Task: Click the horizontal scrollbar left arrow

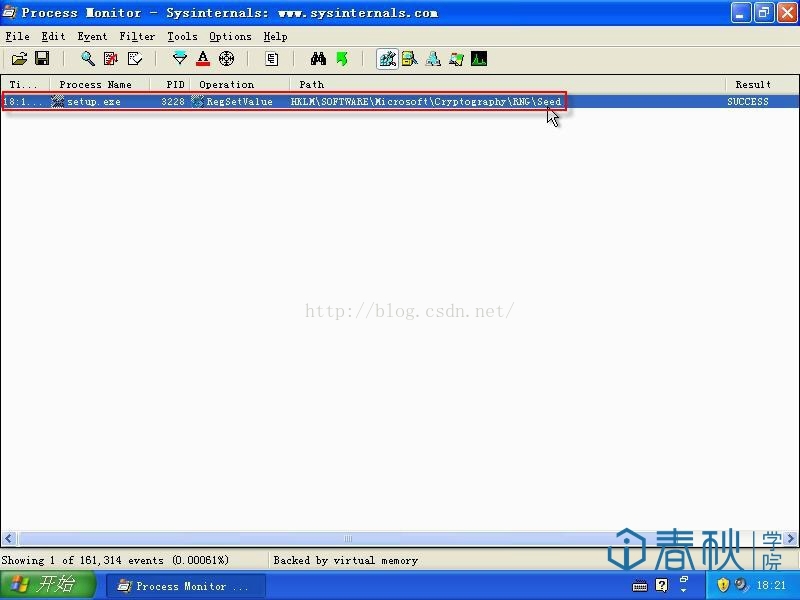Action: pos(8,538)
